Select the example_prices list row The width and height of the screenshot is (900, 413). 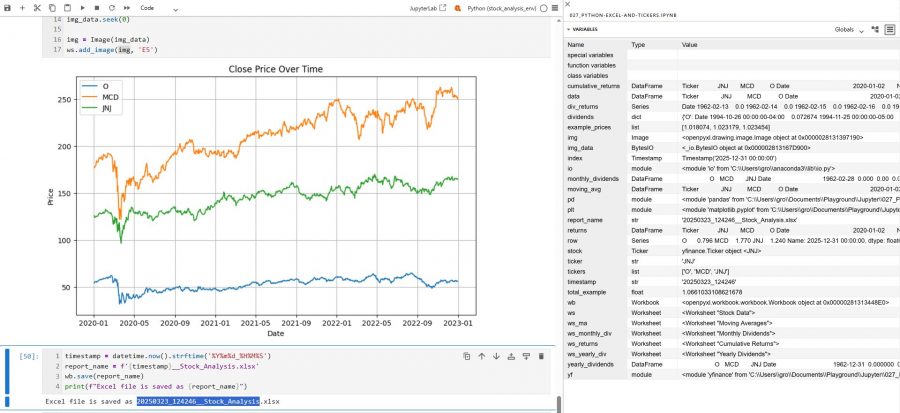[732, 127]
